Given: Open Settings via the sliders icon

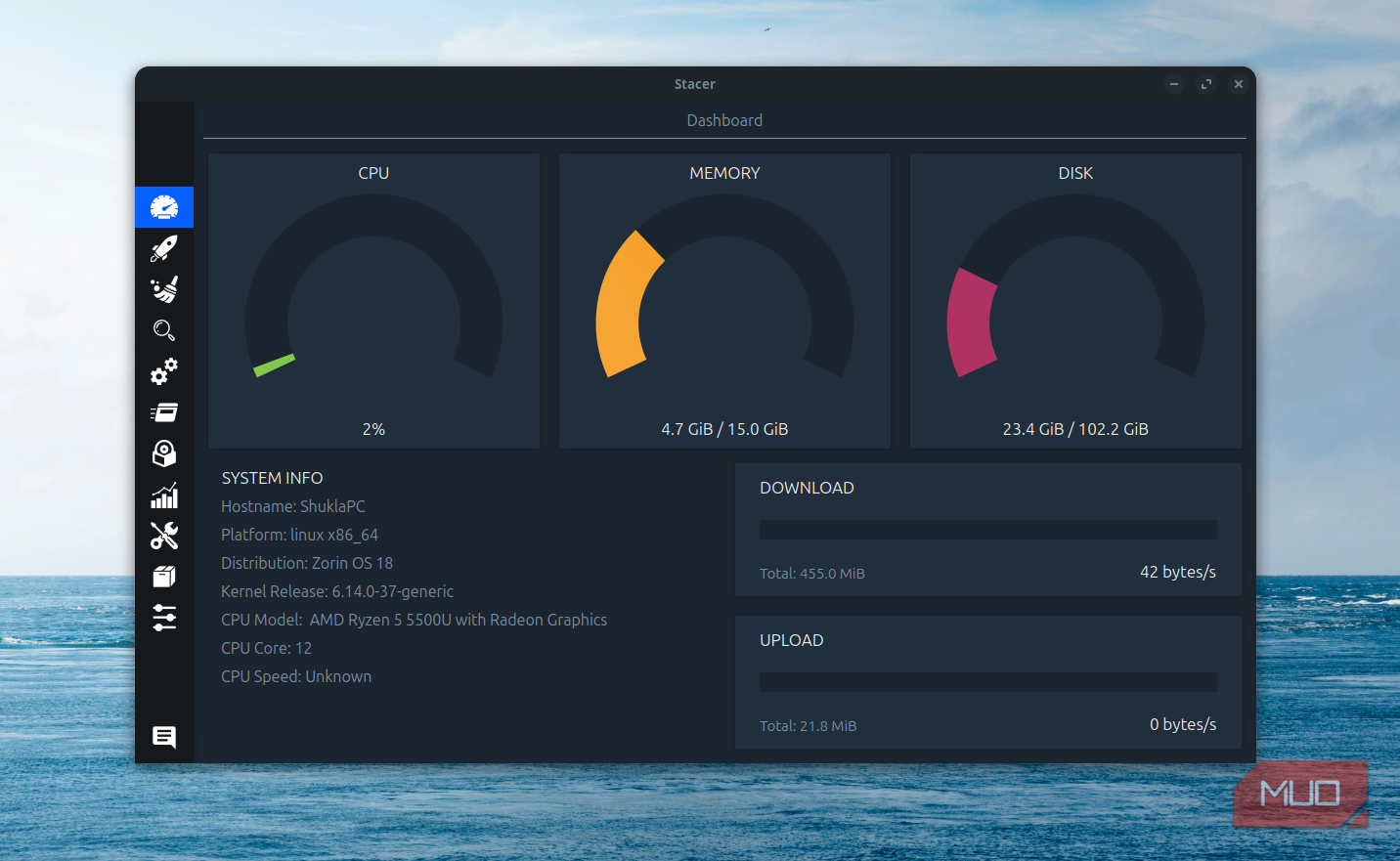Looking at the screenshot, I should coord(164,618).
